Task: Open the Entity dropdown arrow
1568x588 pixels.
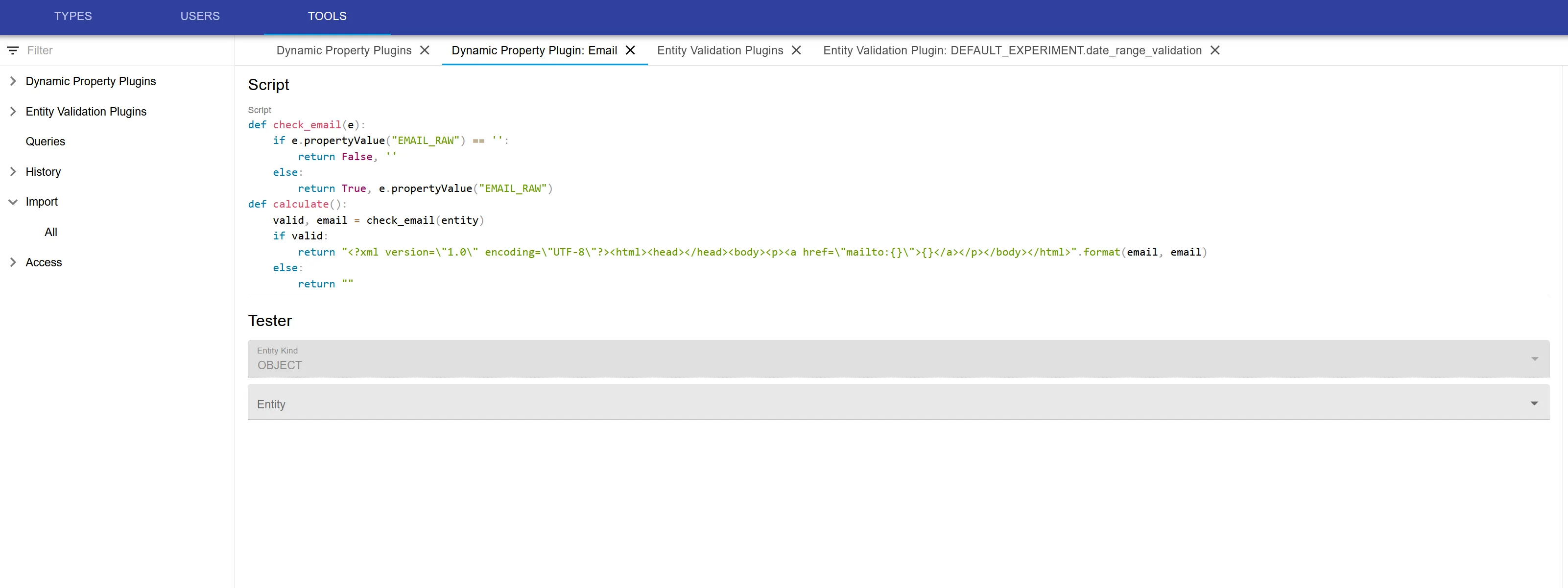Action: 1535,403
